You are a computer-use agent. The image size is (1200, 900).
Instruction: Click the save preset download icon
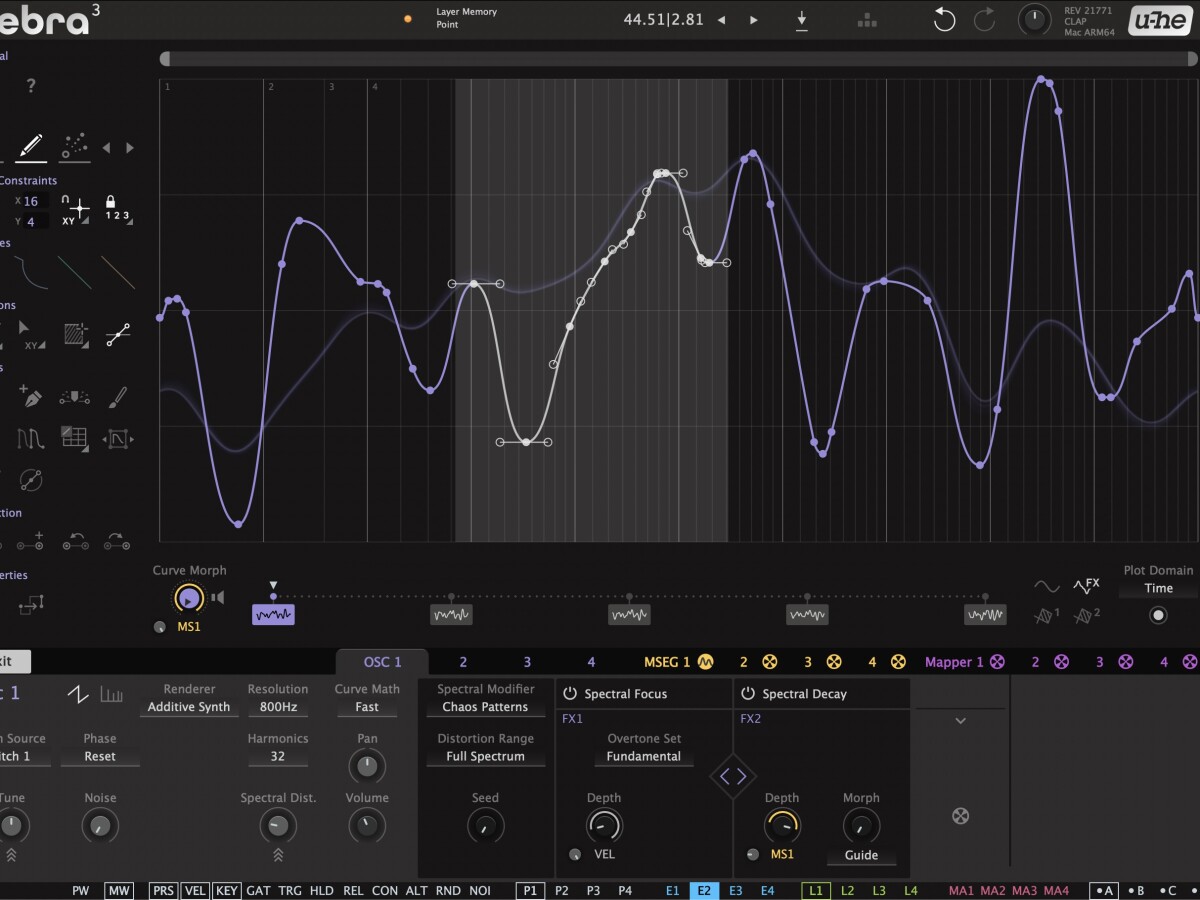(x=801, y=20)
